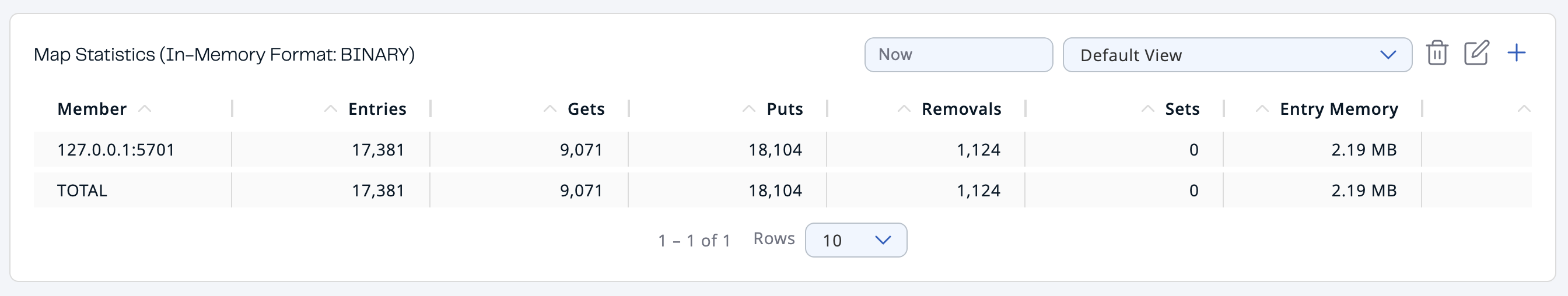Image resolution: width=1568 pixels, height=296 pixels.
Task: Sort by the Member column header
Action: [x=92, y=109]
